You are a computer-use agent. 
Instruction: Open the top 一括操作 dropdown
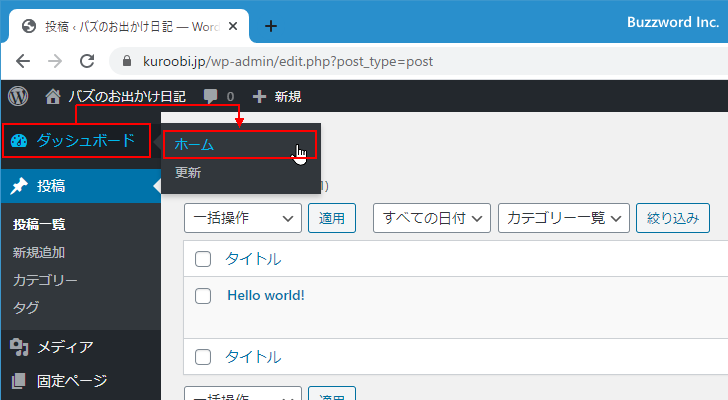point(243,218)
